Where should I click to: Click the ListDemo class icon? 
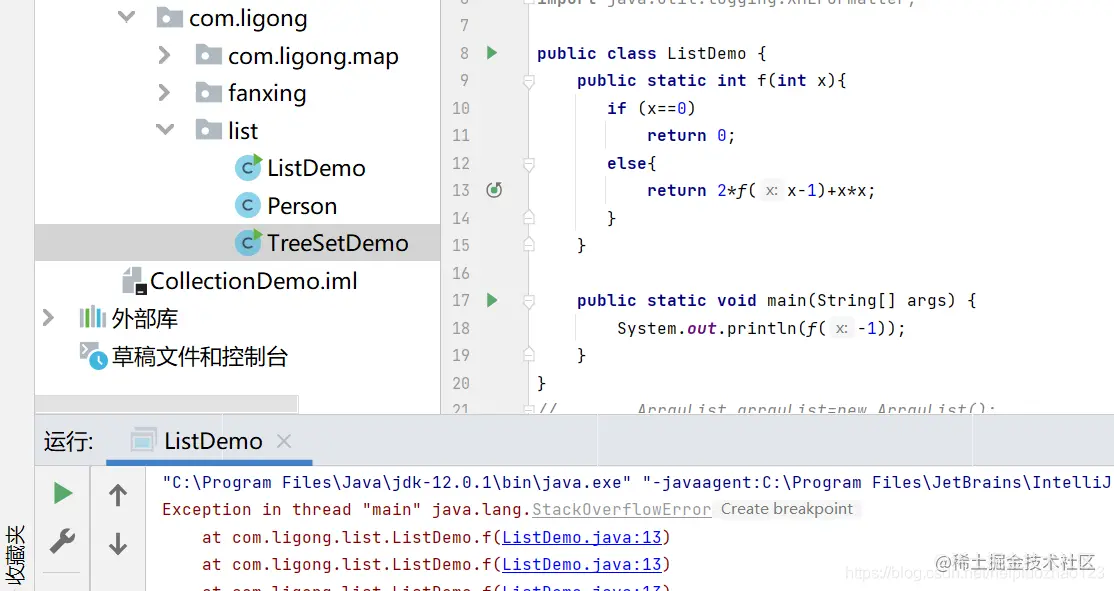[248, 168]
